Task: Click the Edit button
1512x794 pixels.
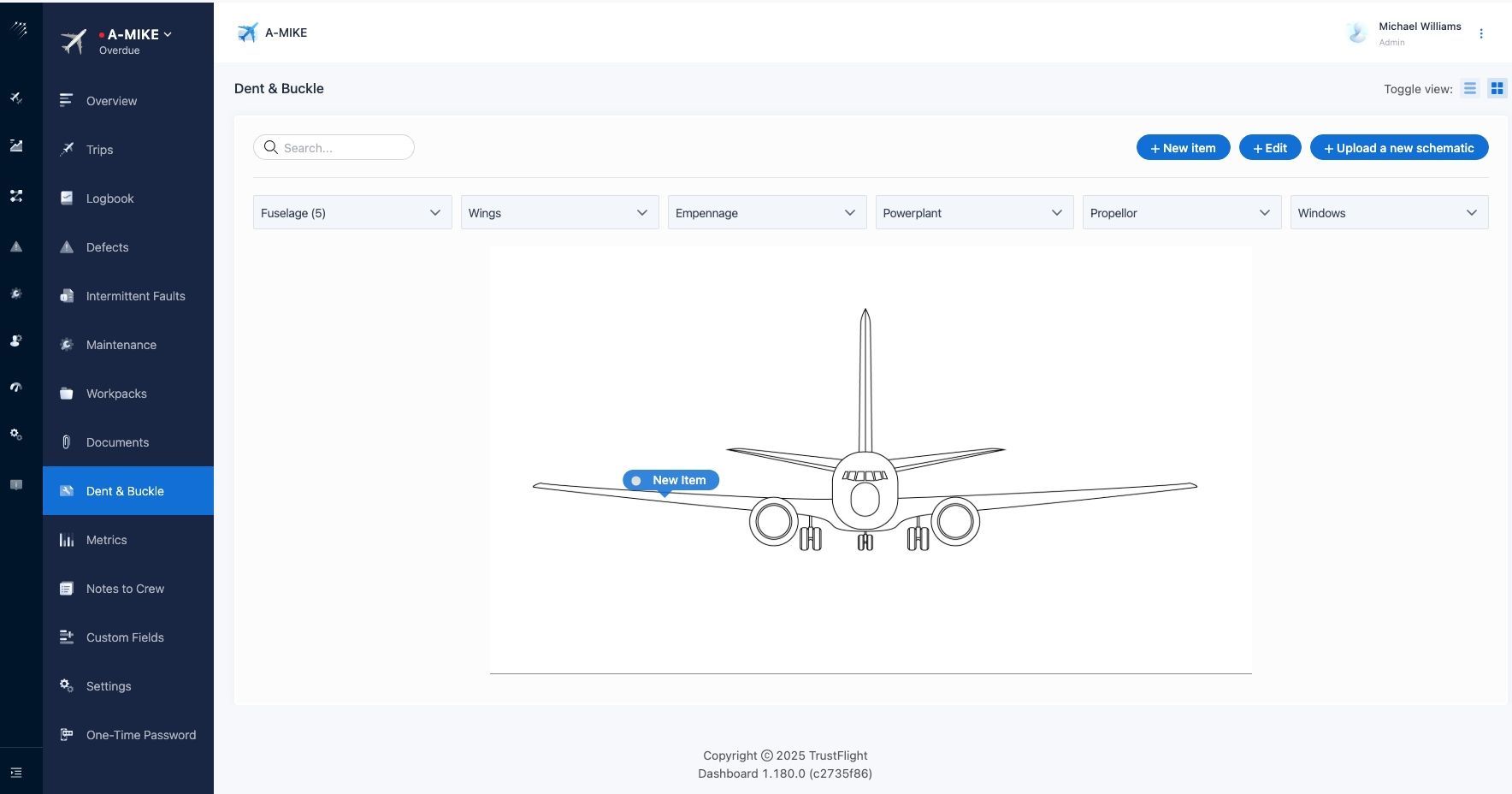Action: pos(1270,147)
